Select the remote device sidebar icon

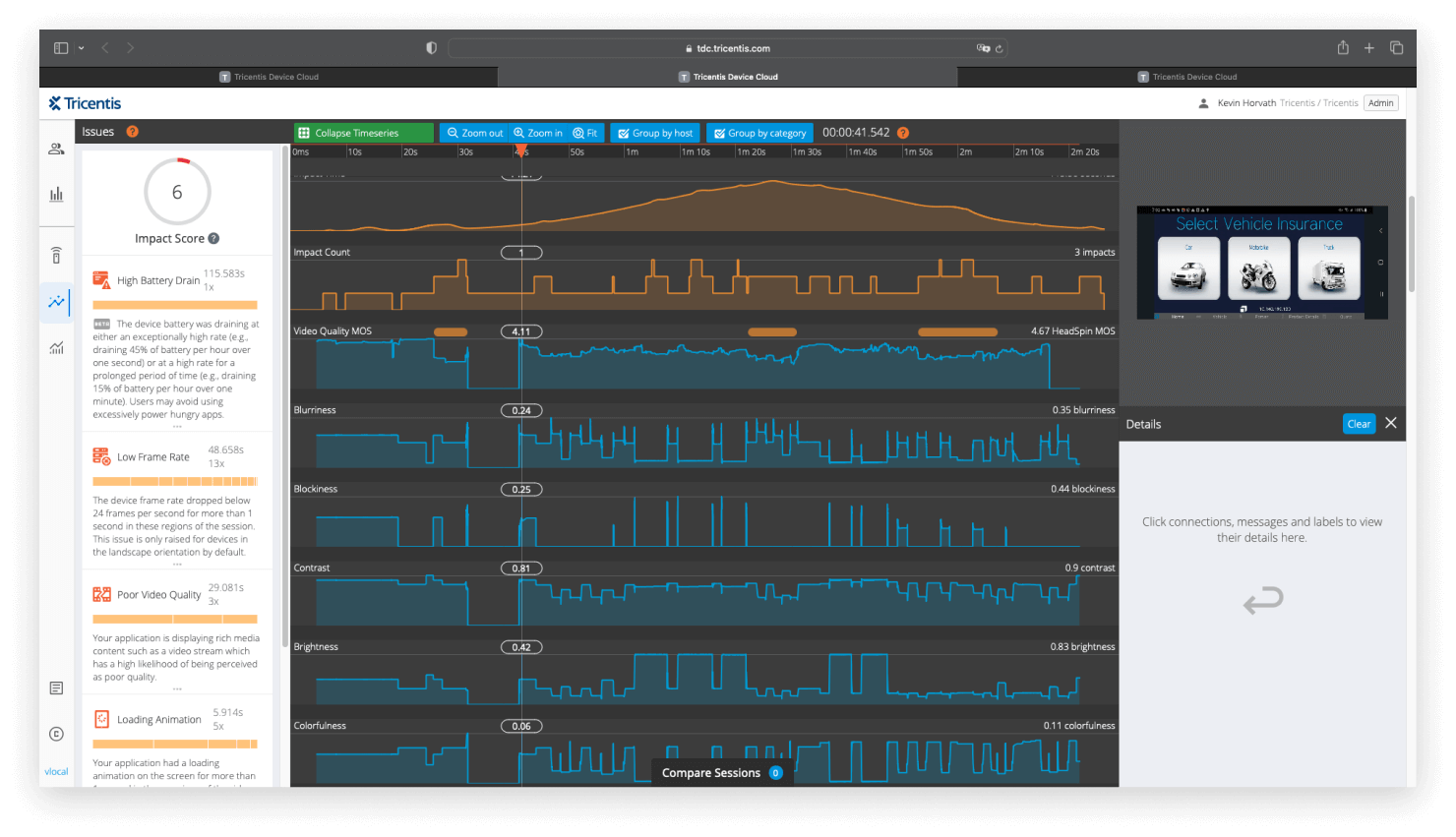(56, 256)
